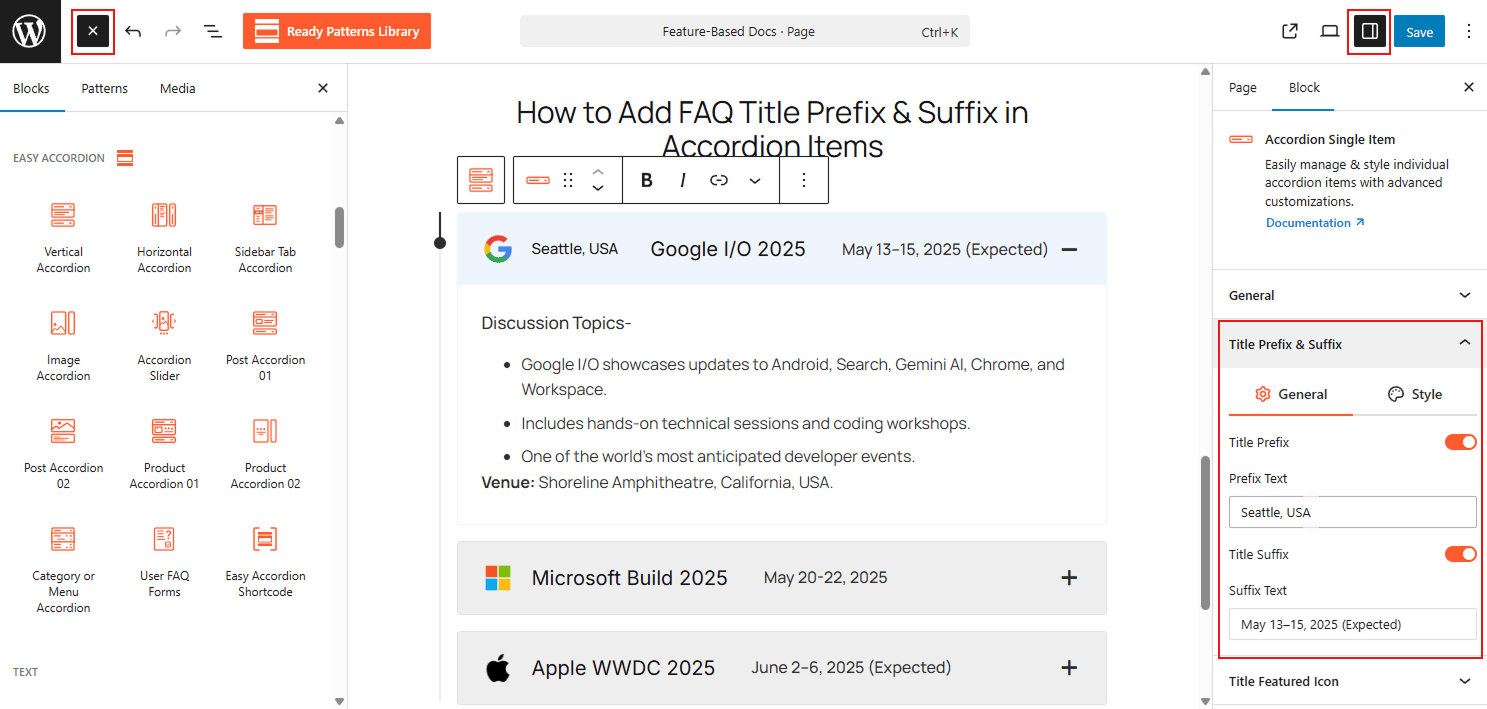Click the Undo arrow in the toolbar

click(133, 31)
